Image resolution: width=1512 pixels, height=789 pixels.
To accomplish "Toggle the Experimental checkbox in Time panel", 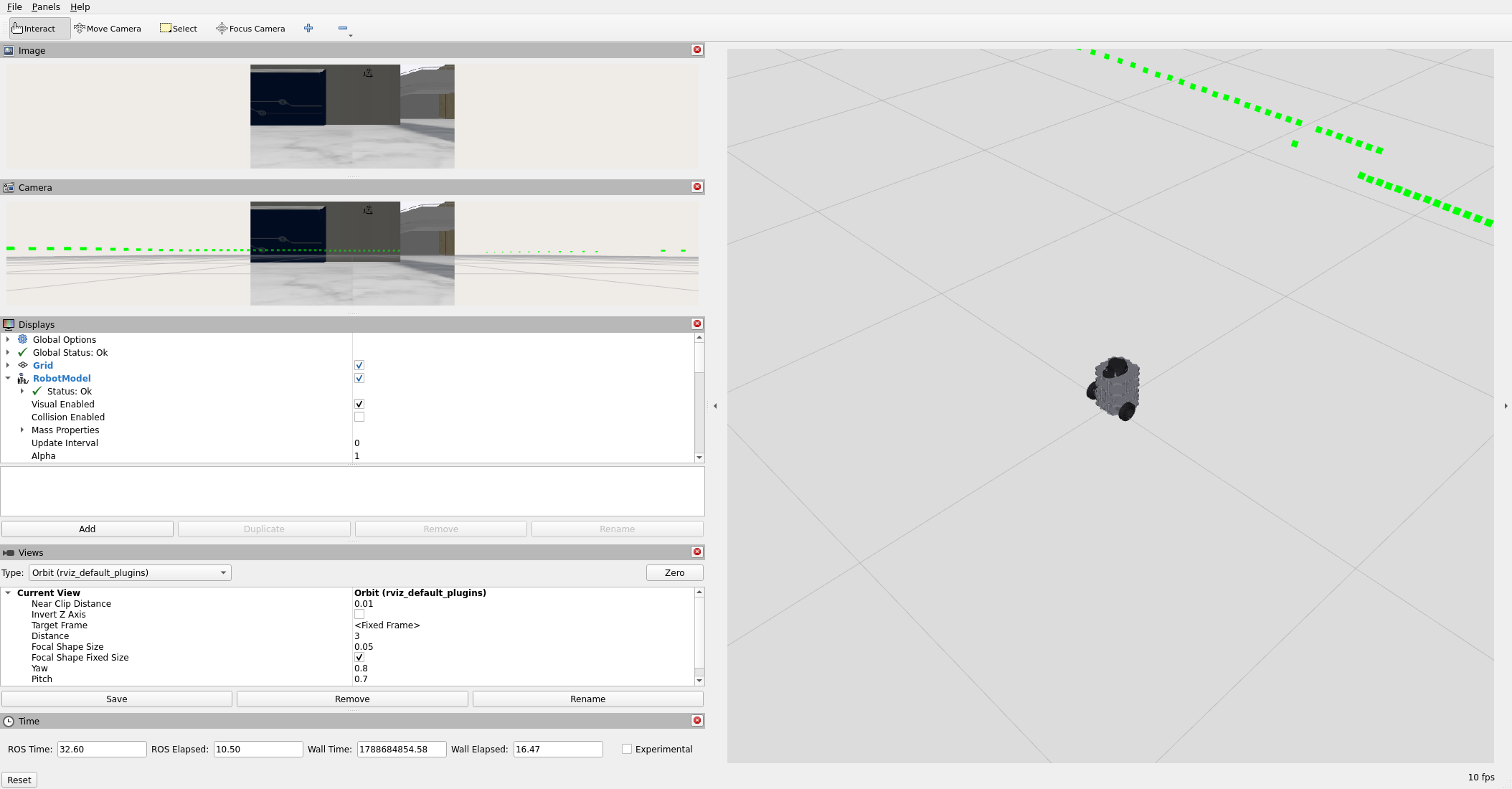I will (x=627, y=749).
